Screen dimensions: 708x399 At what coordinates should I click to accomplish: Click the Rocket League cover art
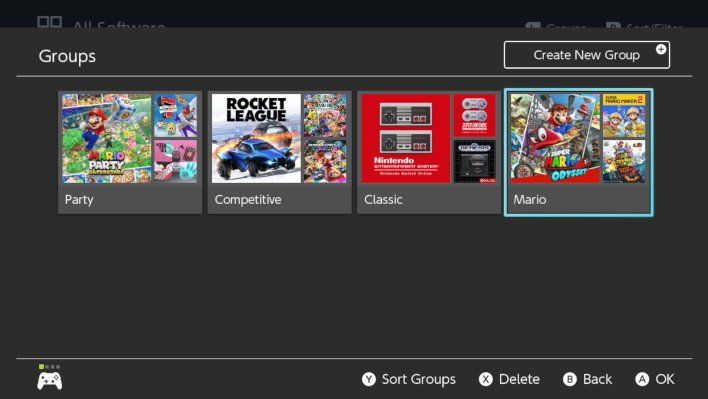(256, 138)
